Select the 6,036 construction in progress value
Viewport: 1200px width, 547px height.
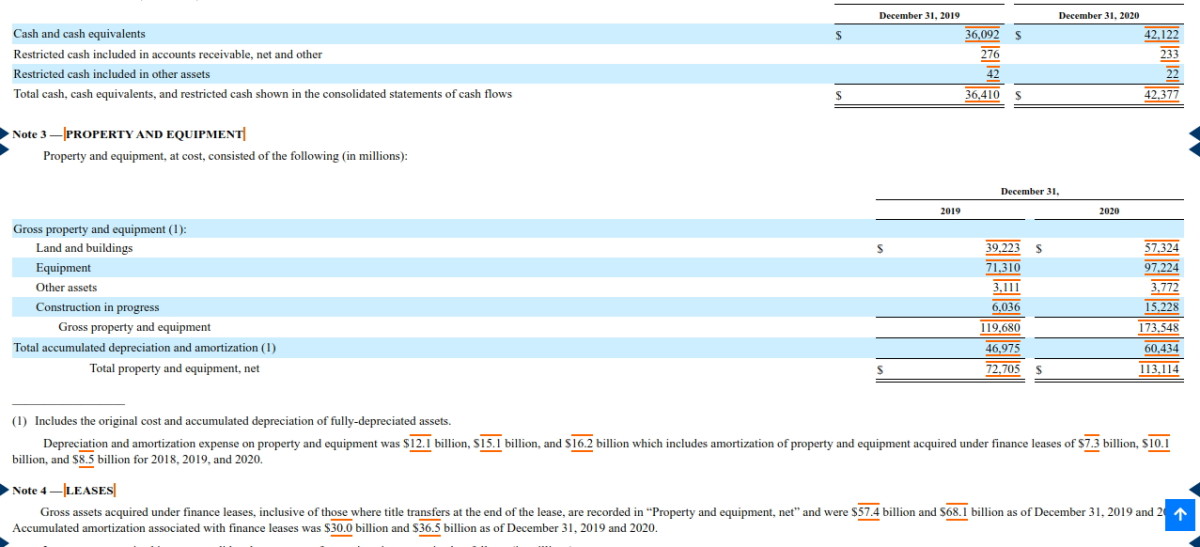point(1006,307)
